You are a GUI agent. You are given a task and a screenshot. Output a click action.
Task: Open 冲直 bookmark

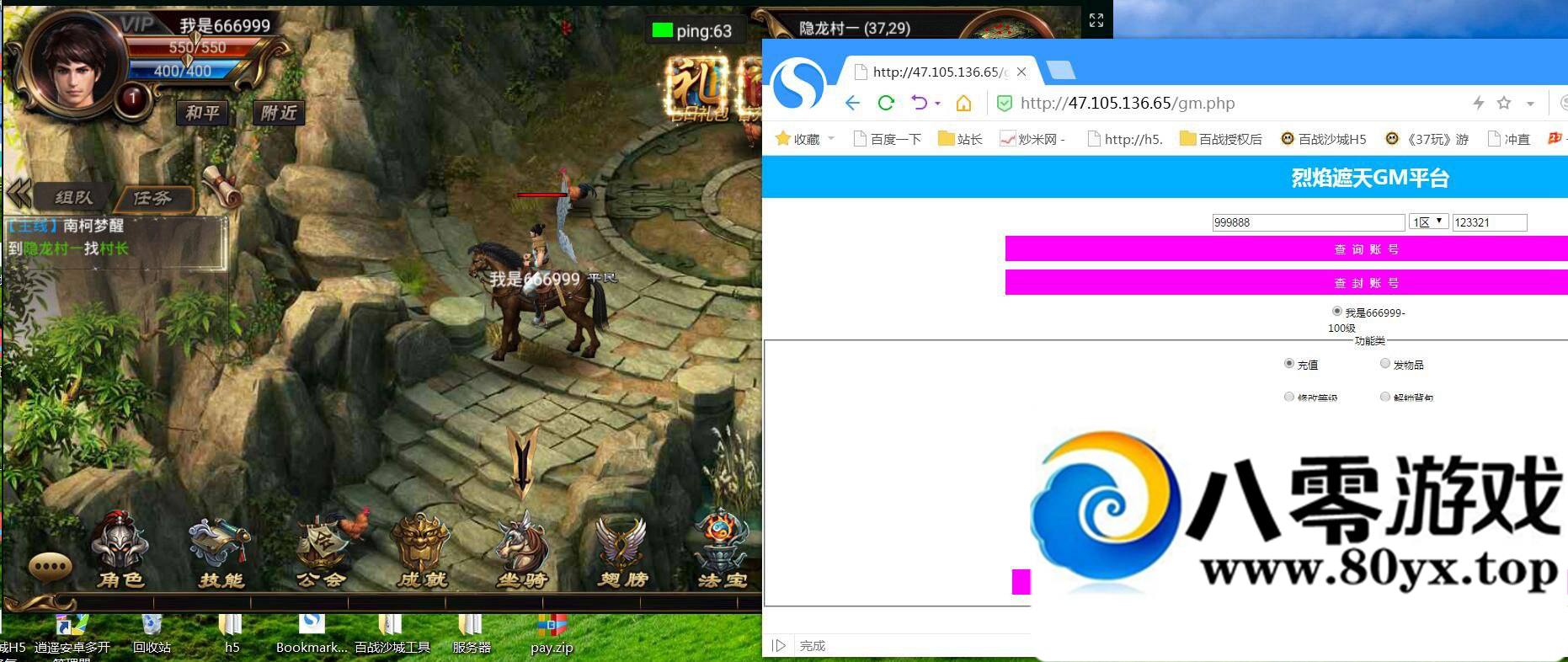click(x=1509, y=139)
